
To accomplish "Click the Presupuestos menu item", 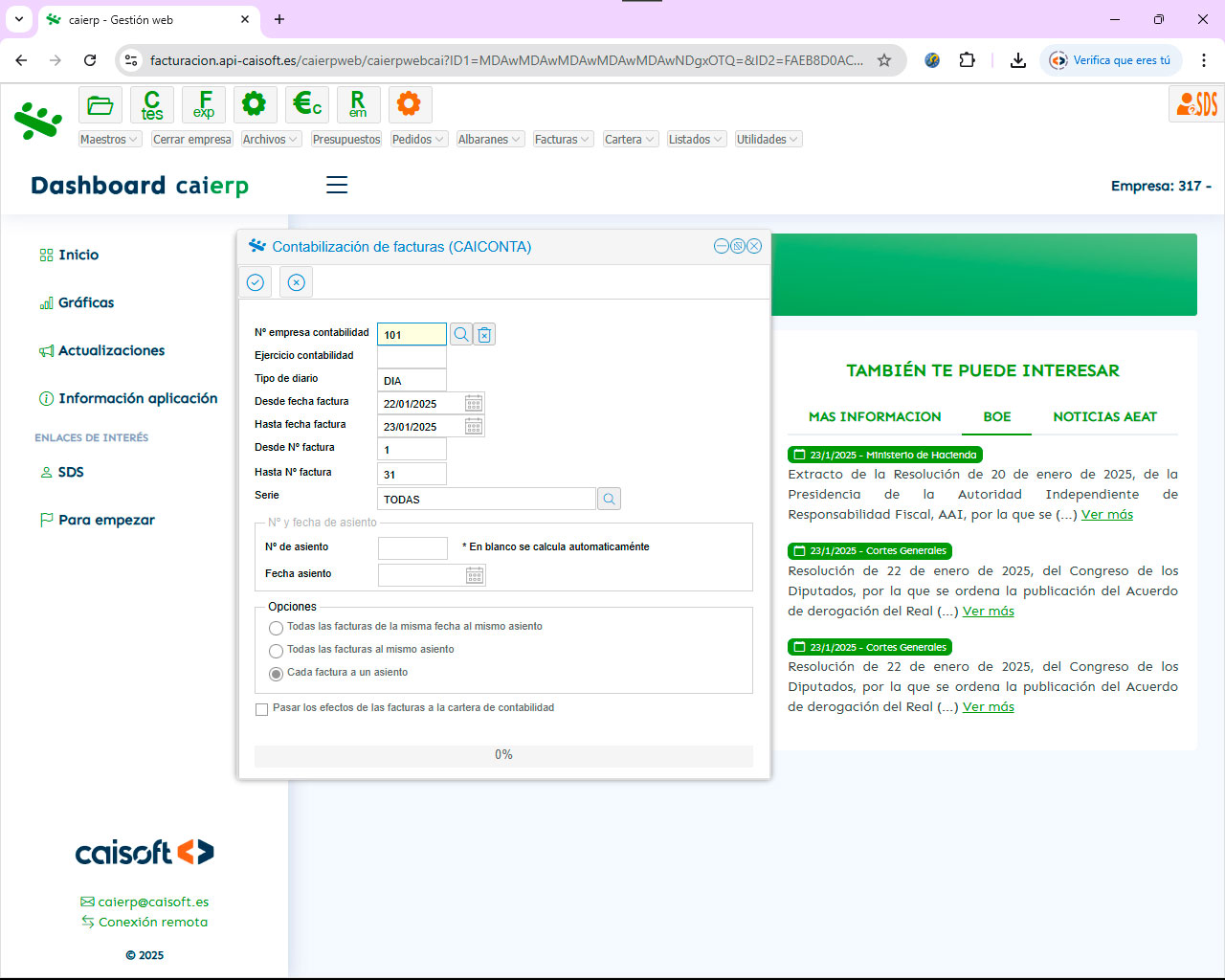I will tap(346, 139).
